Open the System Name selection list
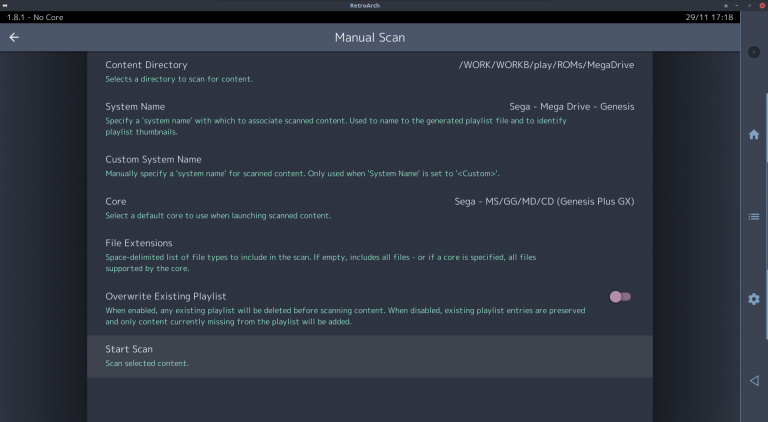The image size is (768, 422). click(369, 118)
